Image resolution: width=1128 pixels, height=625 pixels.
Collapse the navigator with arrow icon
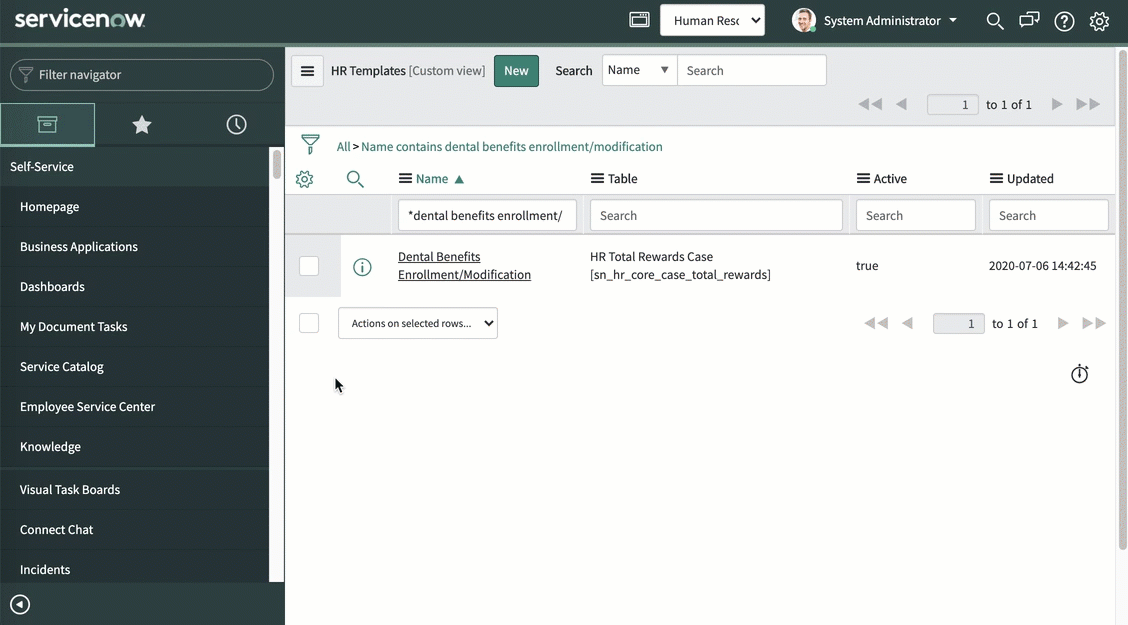(x=20, y=604)
